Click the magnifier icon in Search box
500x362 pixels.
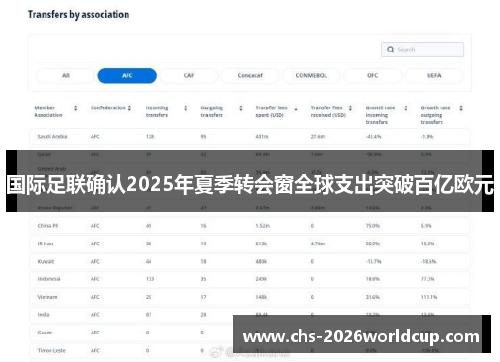click(390, 49)
